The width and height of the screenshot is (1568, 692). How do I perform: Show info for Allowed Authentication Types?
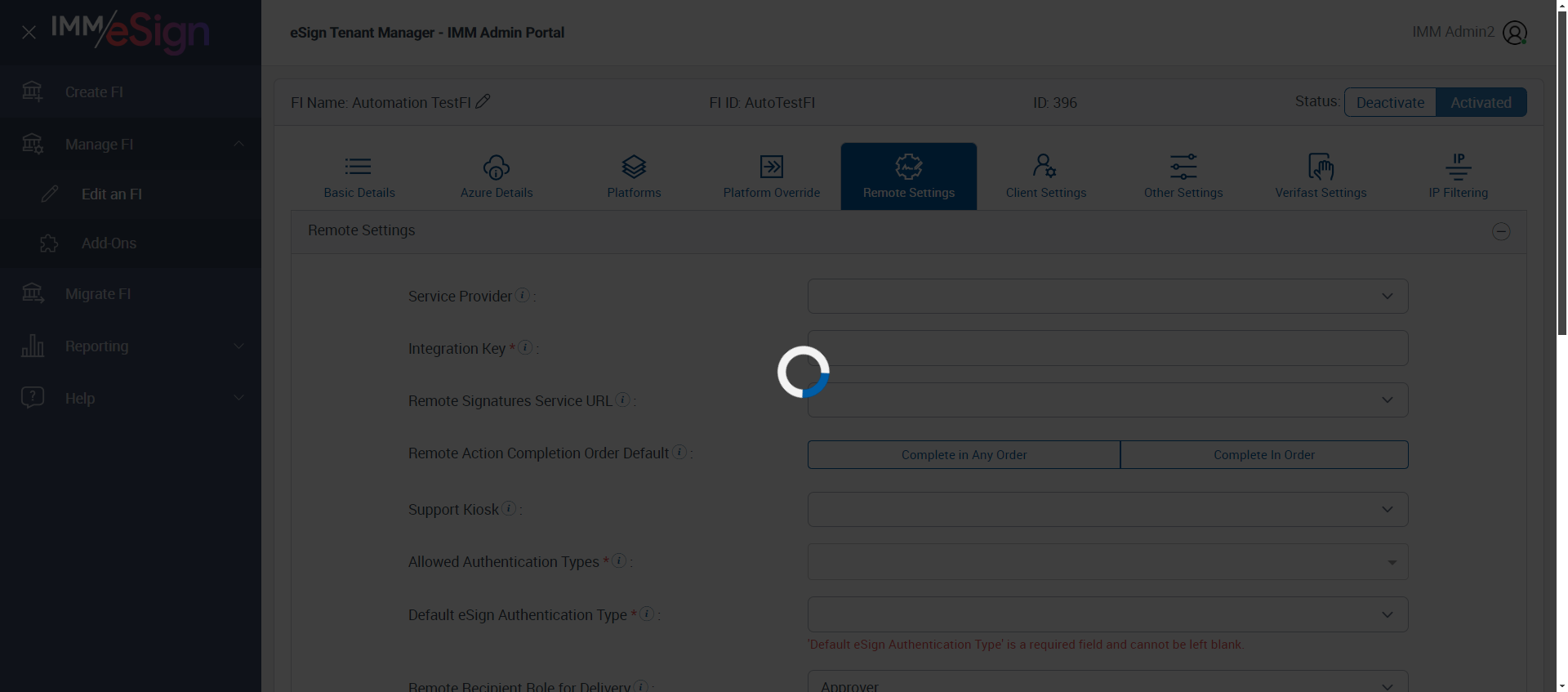click(620, 560)
